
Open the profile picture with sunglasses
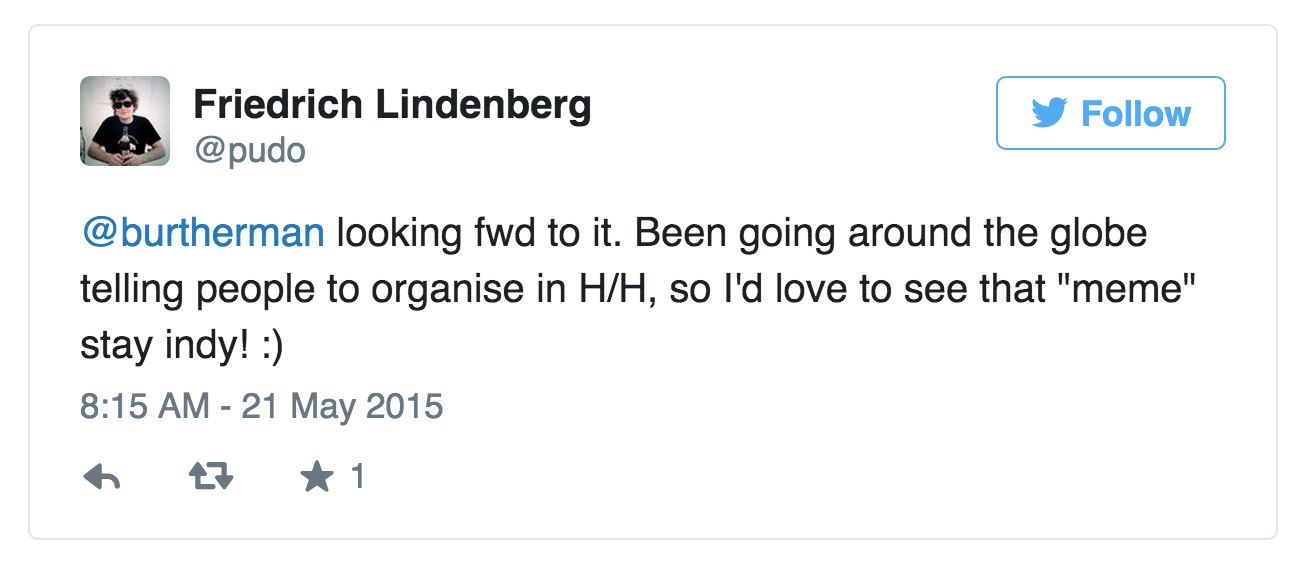point(125,121)
